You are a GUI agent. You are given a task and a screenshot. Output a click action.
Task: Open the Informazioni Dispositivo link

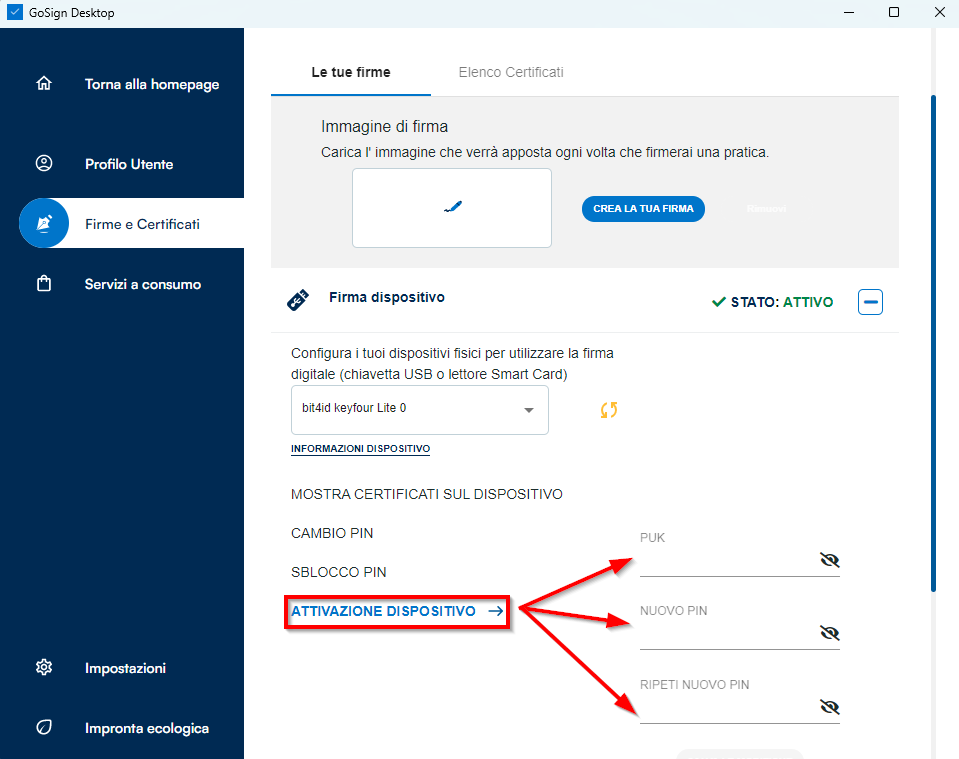point(360,449)
